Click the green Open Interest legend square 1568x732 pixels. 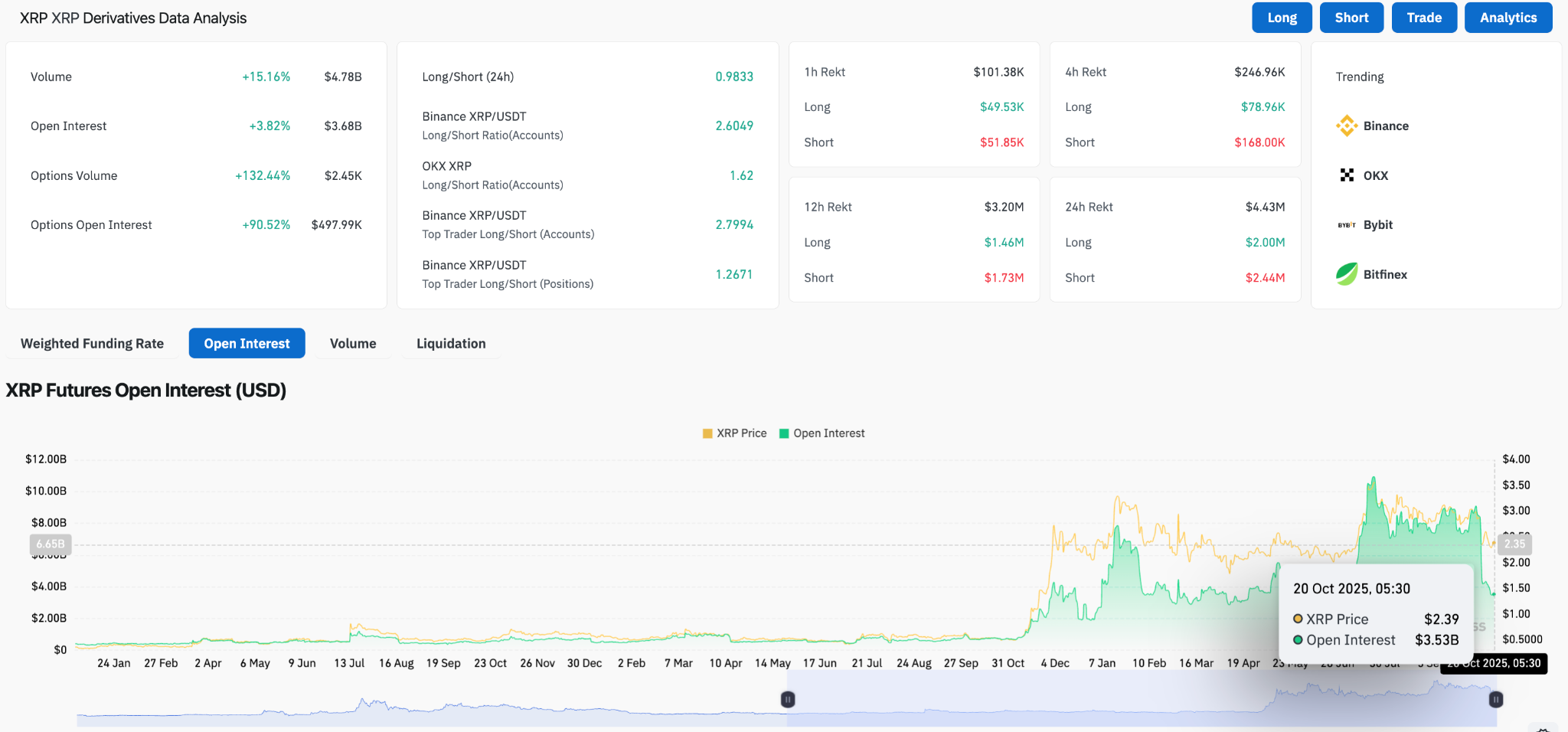click(x=784, y=433)
